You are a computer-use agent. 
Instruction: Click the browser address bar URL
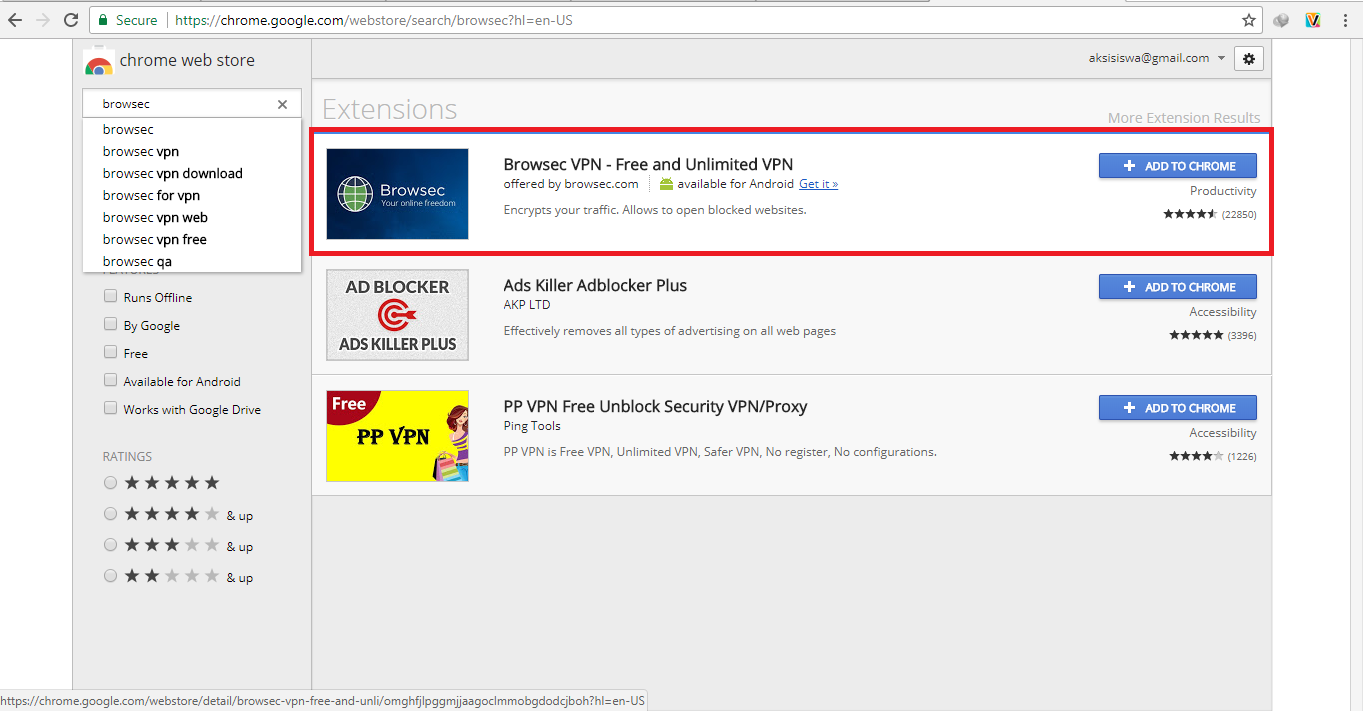tap(374, 20)
